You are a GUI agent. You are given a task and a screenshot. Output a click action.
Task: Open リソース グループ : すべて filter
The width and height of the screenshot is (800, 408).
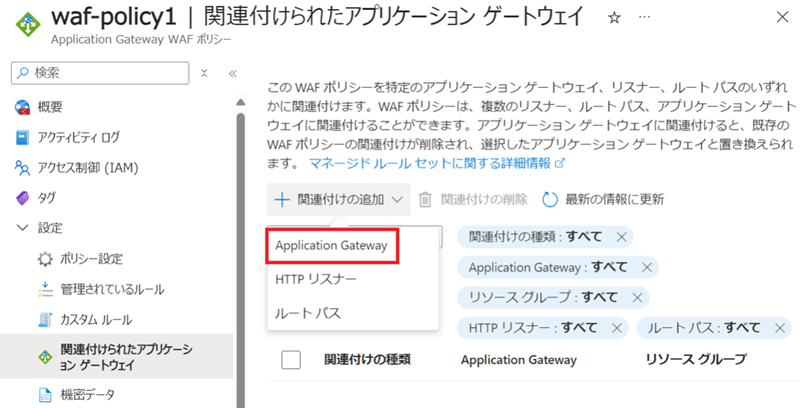(543, 297)
